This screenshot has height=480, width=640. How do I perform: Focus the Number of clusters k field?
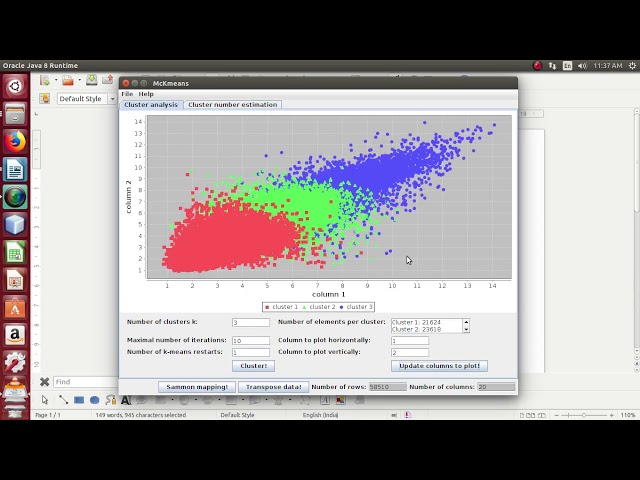coord(251,322)
